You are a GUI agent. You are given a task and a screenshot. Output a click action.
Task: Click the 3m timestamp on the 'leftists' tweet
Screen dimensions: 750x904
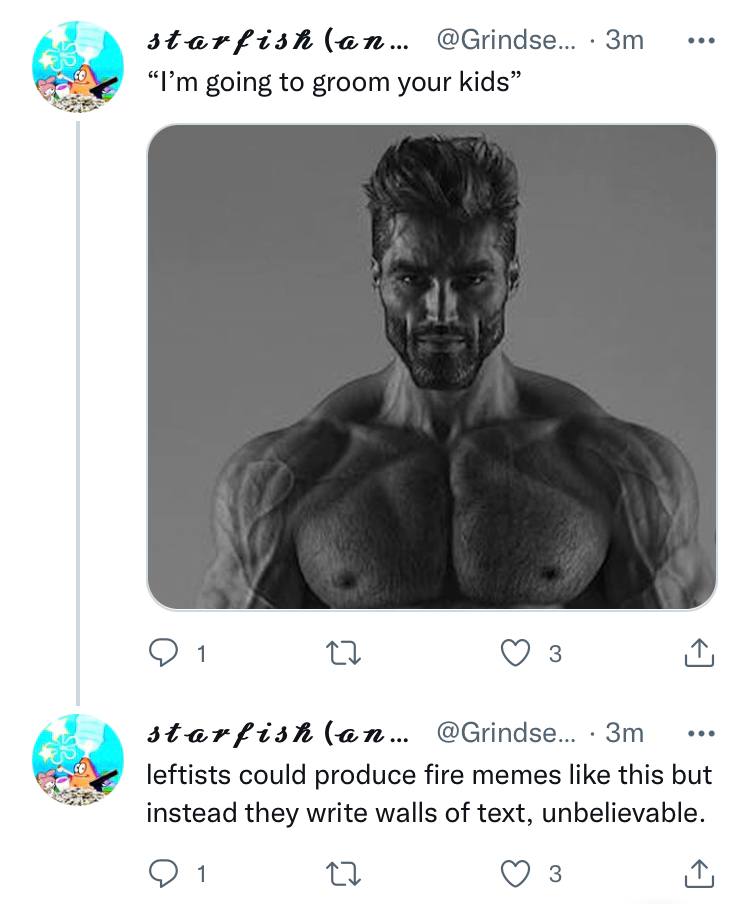624,733
